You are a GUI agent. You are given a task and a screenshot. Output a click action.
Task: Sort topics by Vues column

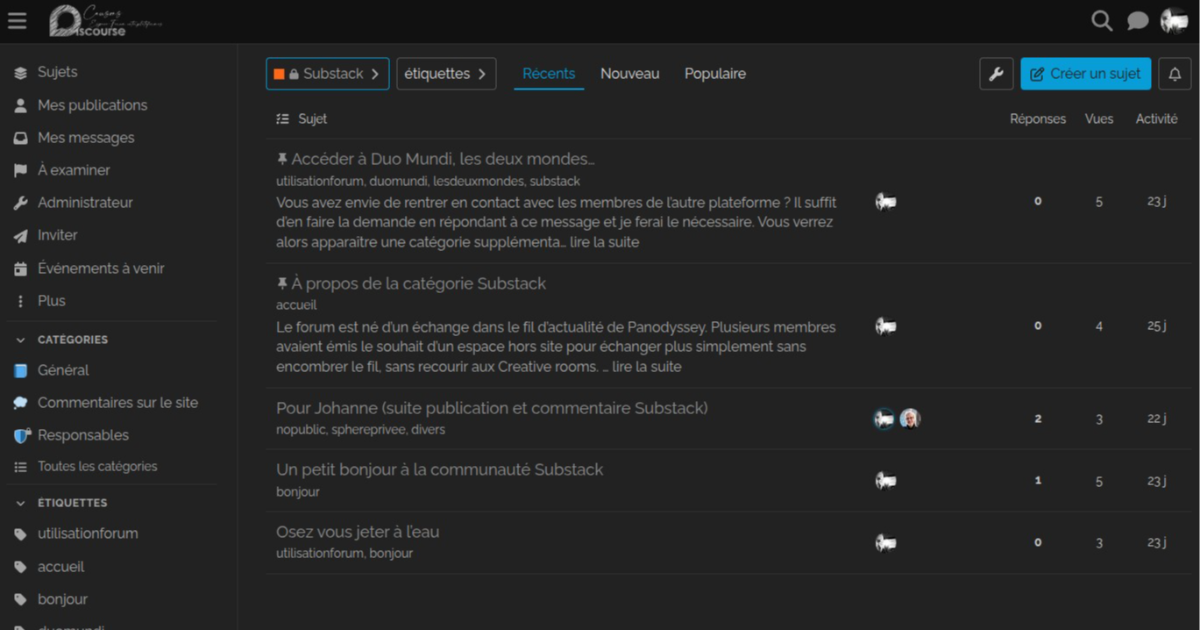pyautogui.click(x=1099, y=119)
